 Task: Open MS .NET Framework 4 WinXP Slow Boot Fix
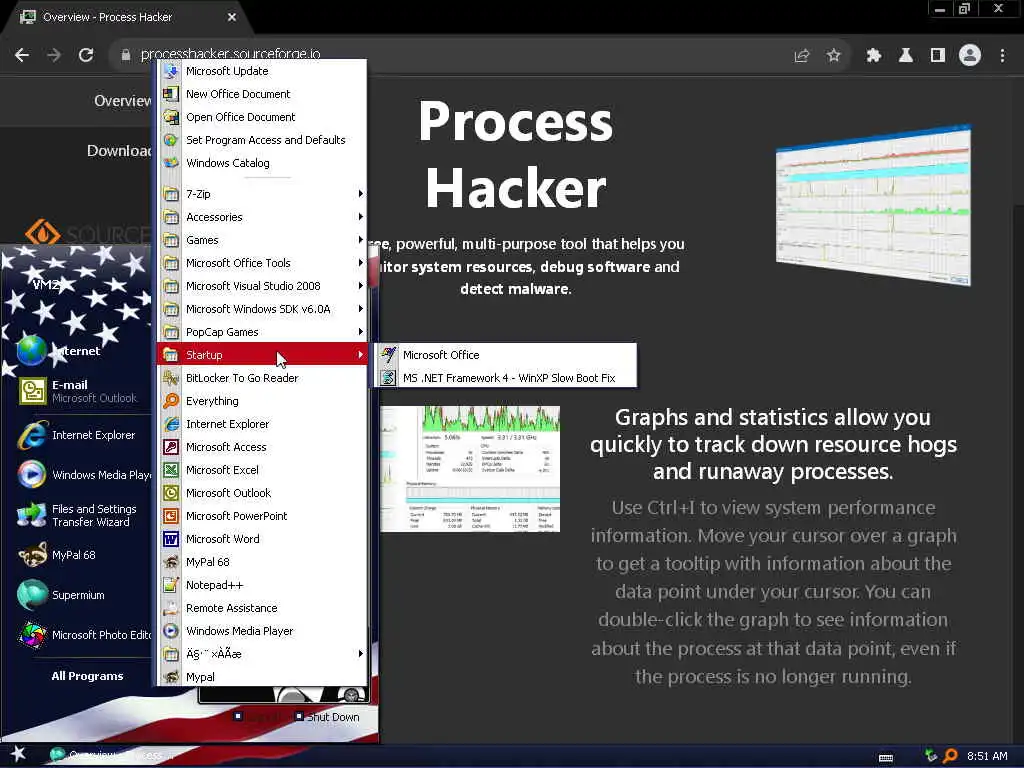(505, 377)
